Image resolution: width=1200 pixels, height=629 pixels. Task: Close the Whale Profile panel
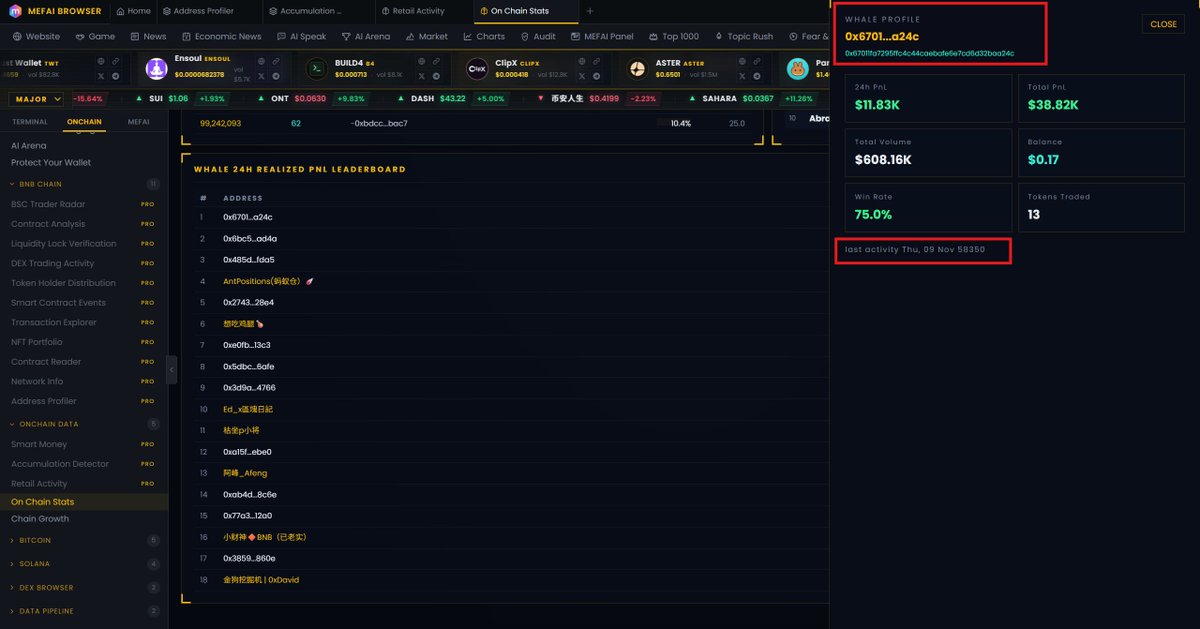[1163, 24]
